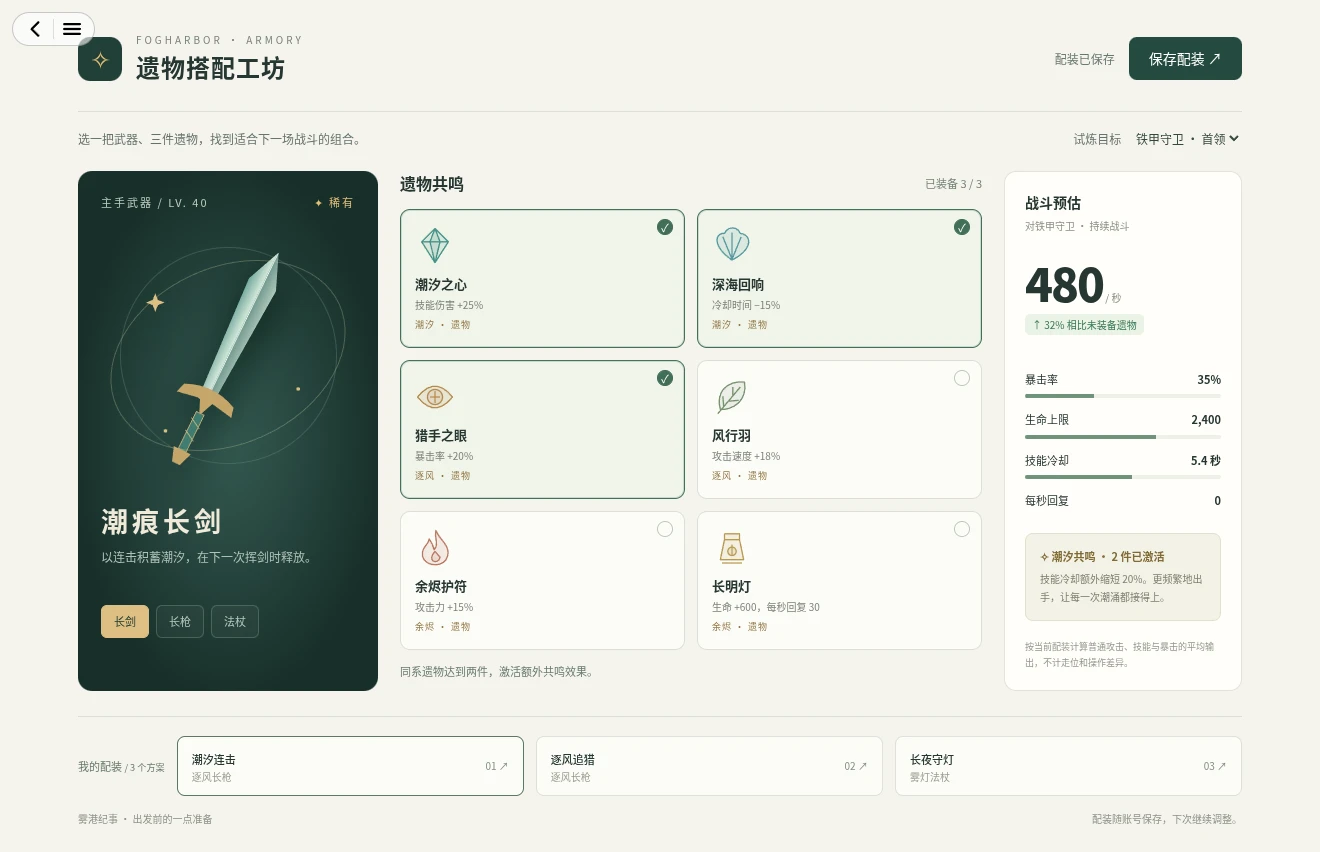The width and height of the screenshot is (1320, 852).
Task: Uncheck the 深海回响 relic checkbox
Action: coord(962,227)
